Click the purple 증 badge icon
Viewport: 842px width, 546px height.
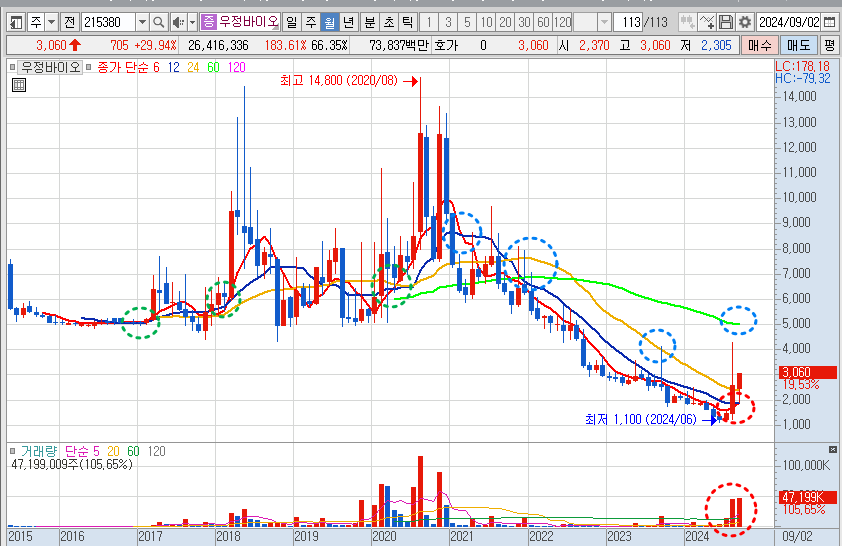click(208, 22)
